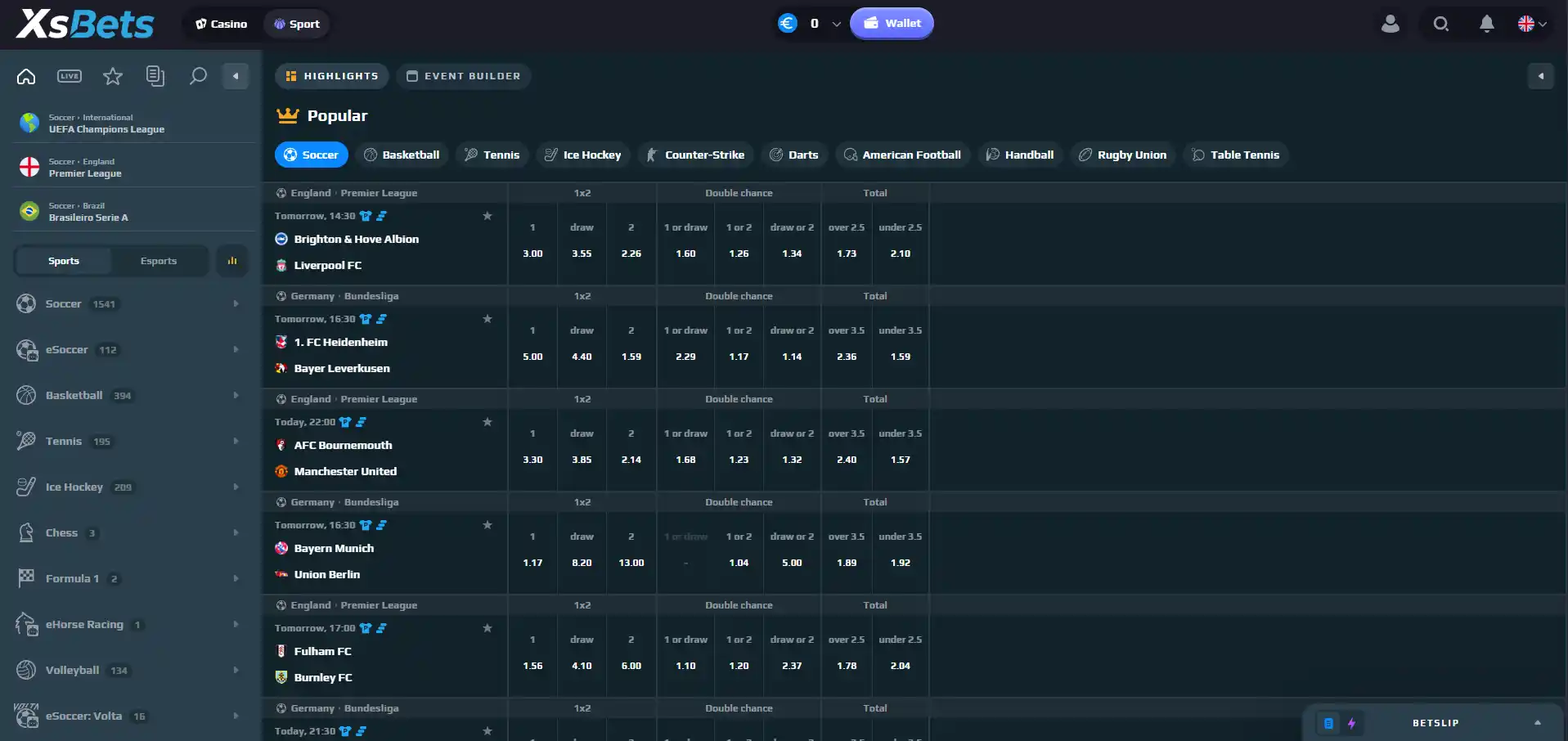Viewport: 1568px width, 741px height.
Task: Open the user account profile icon
Action: pos(1391,24)
